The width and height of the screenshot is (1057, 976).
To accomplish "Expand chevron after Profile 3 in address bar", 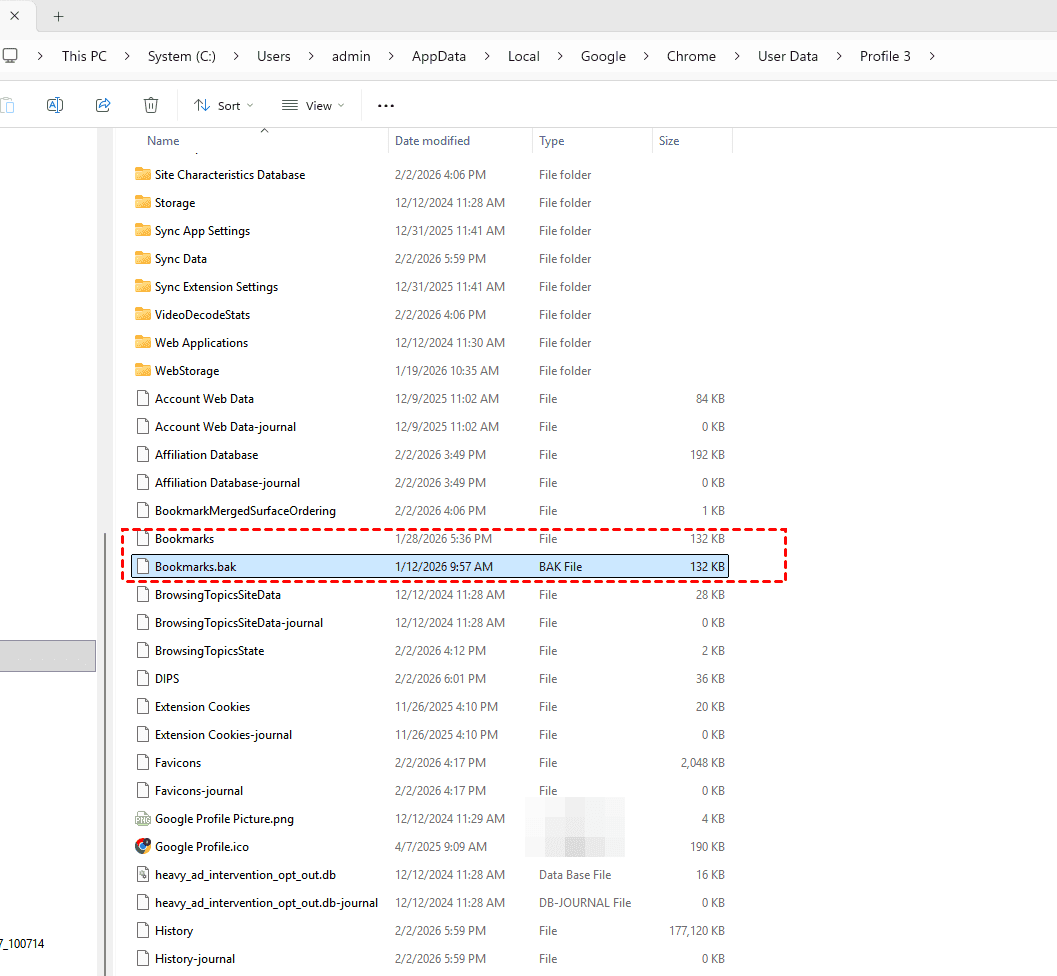I will coord(932,56).
